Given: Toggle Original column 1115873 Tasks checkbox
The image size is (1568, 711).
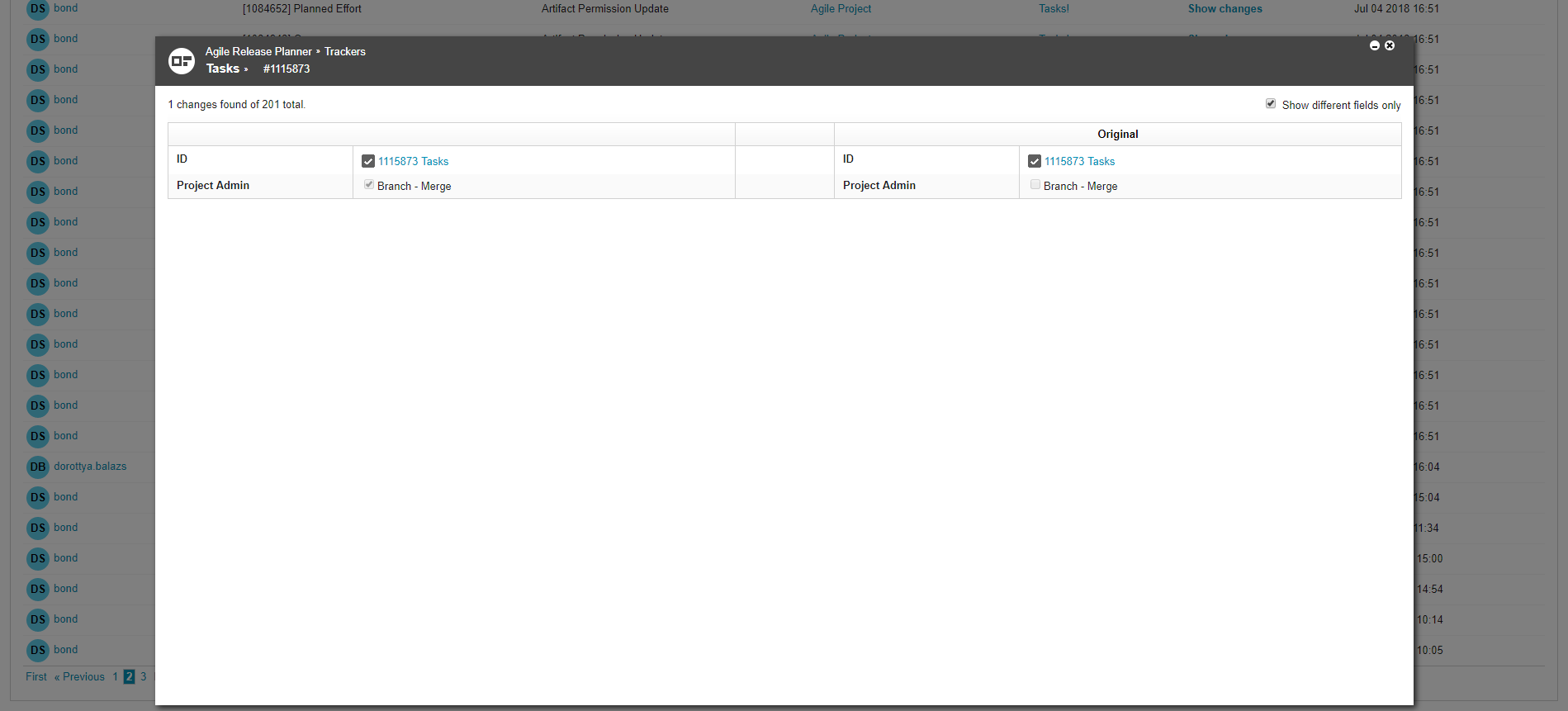Looking at the screenshot, I should coord(1035,161).
